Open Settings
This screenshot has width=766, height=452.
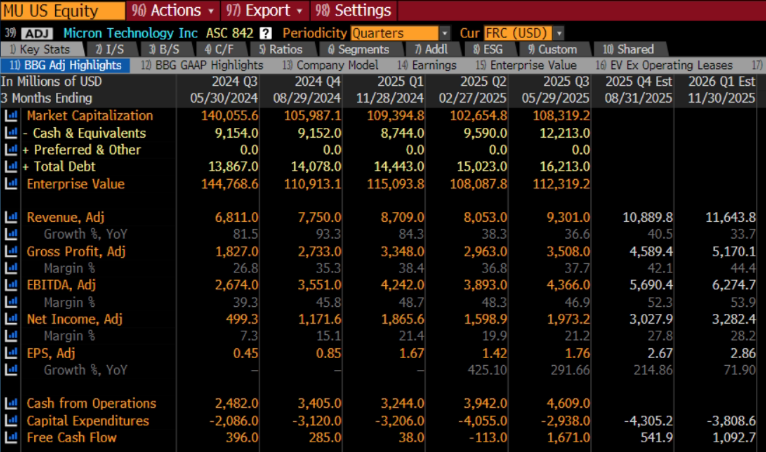pos(353,10)
